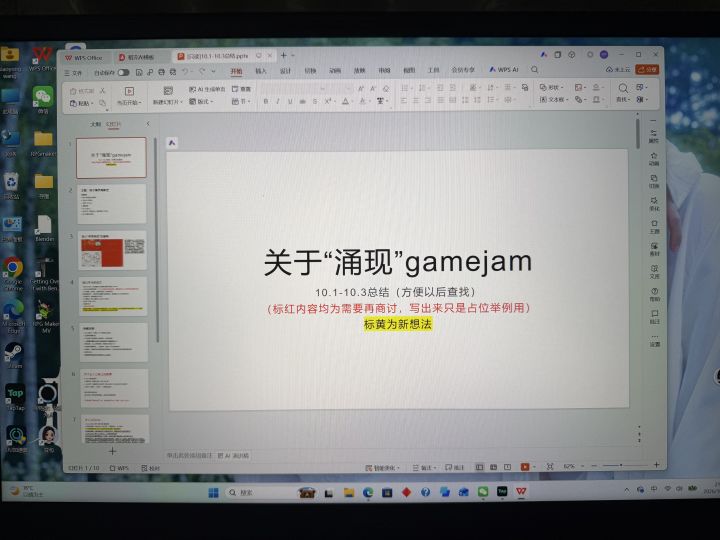Toggle the auto-save switch
The width and height of the screenshot is (720, 540).
coord(124,73)
